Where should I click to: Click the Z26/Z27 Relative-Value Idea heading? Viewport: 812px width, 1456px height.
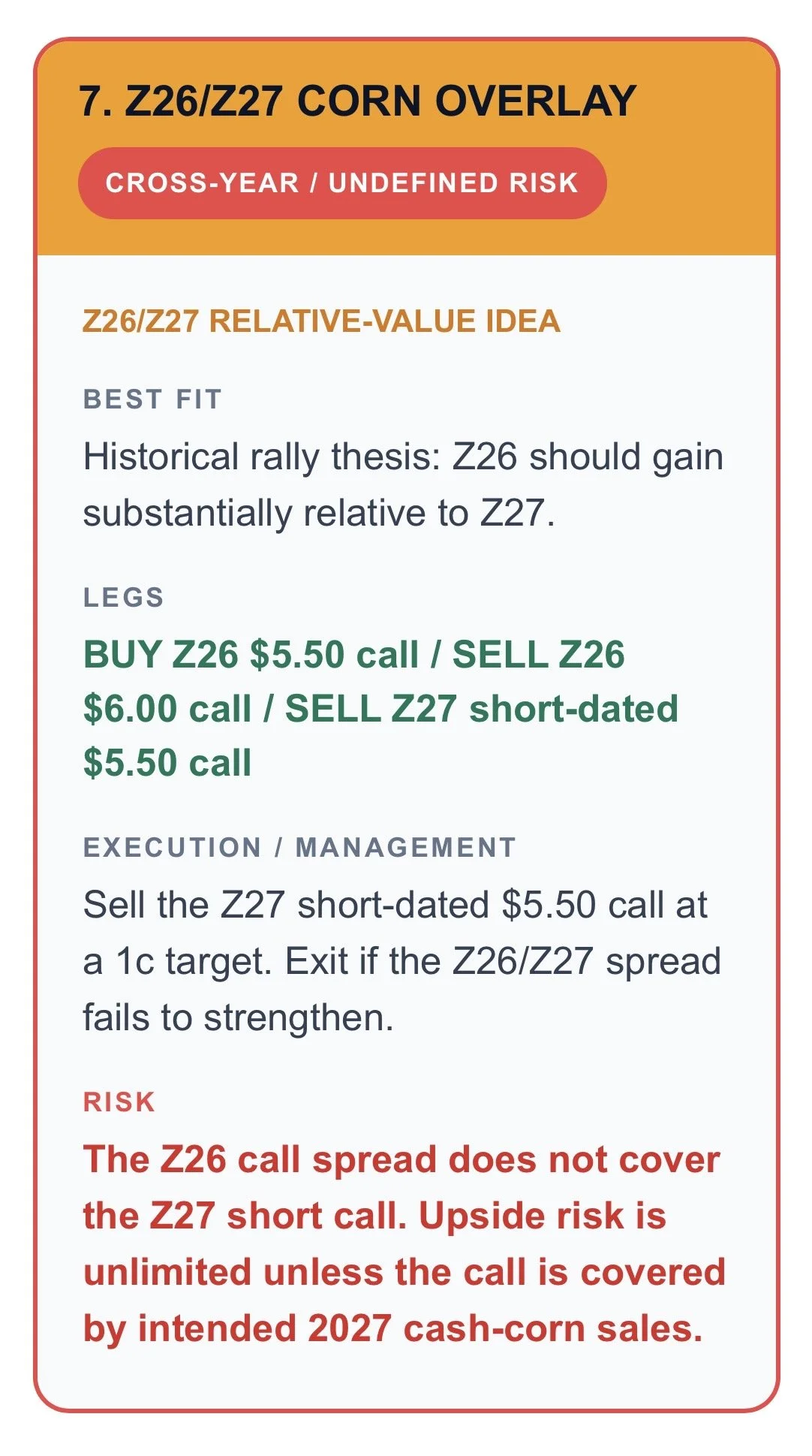click(321, 321)
